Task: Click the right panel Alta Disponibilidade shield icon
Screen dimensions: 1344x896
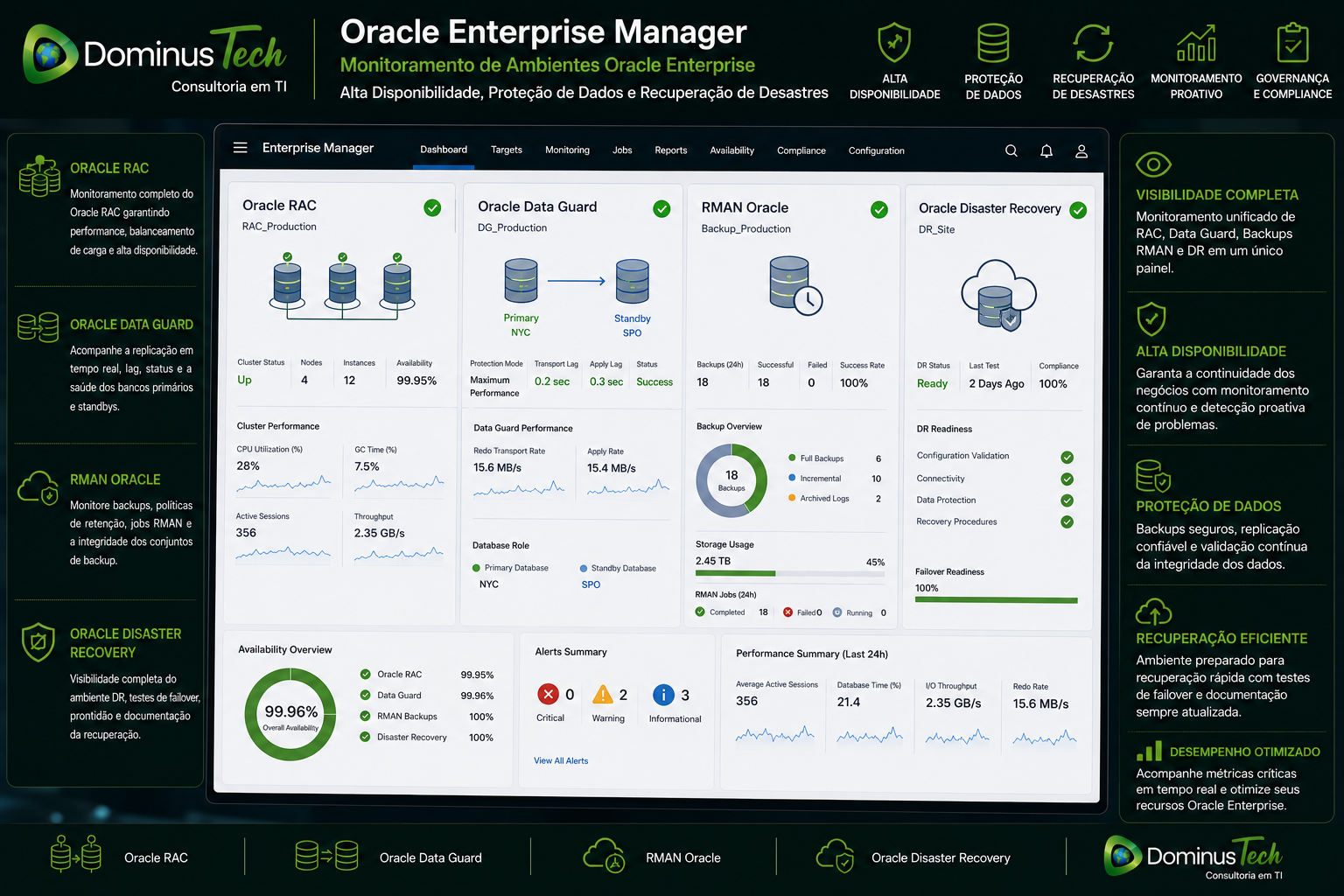Action: (1151, 319)
